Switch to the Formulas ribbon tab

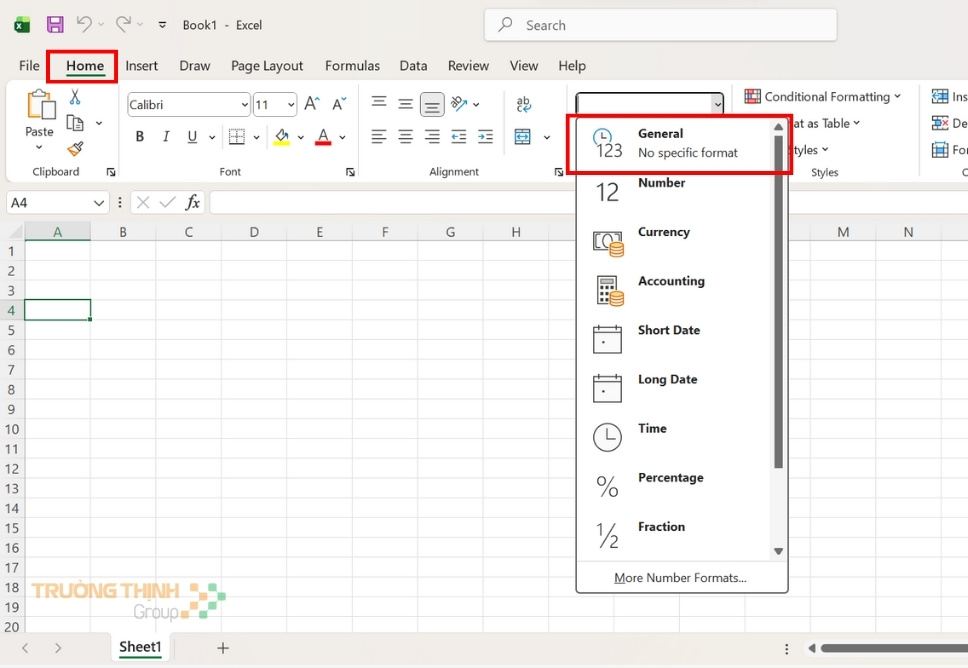(x=352, y=65)
